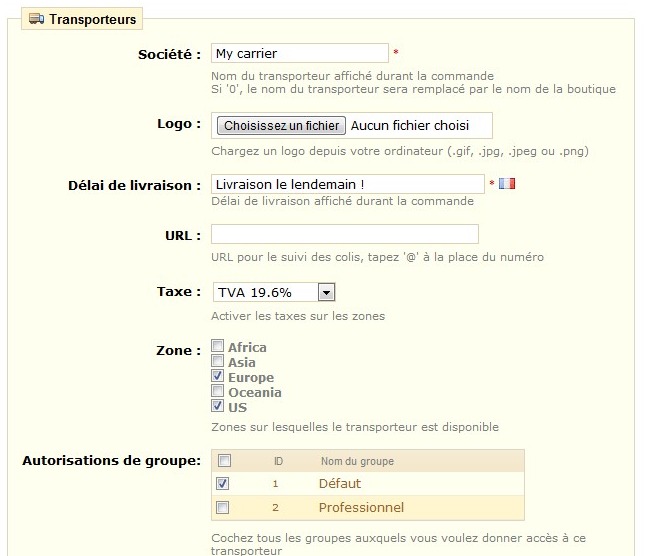Select the TVA 19.6% combo box
This screenshot has width=652, height=556.
274,292
